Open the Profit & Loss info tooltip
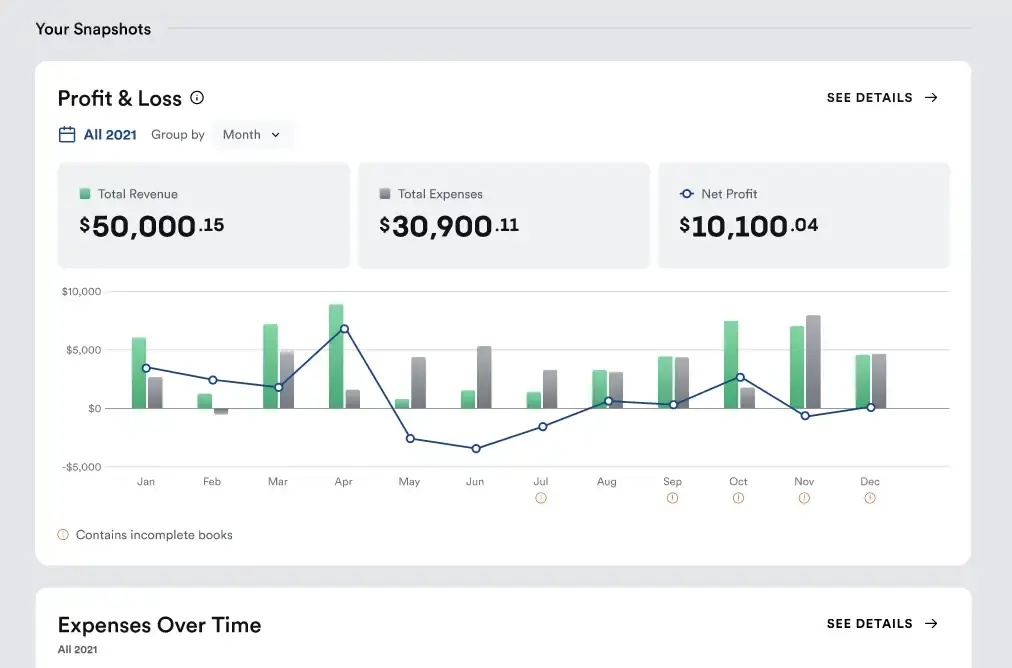The width and height of the screenshot is (1012, 668). tap(197, 98)
